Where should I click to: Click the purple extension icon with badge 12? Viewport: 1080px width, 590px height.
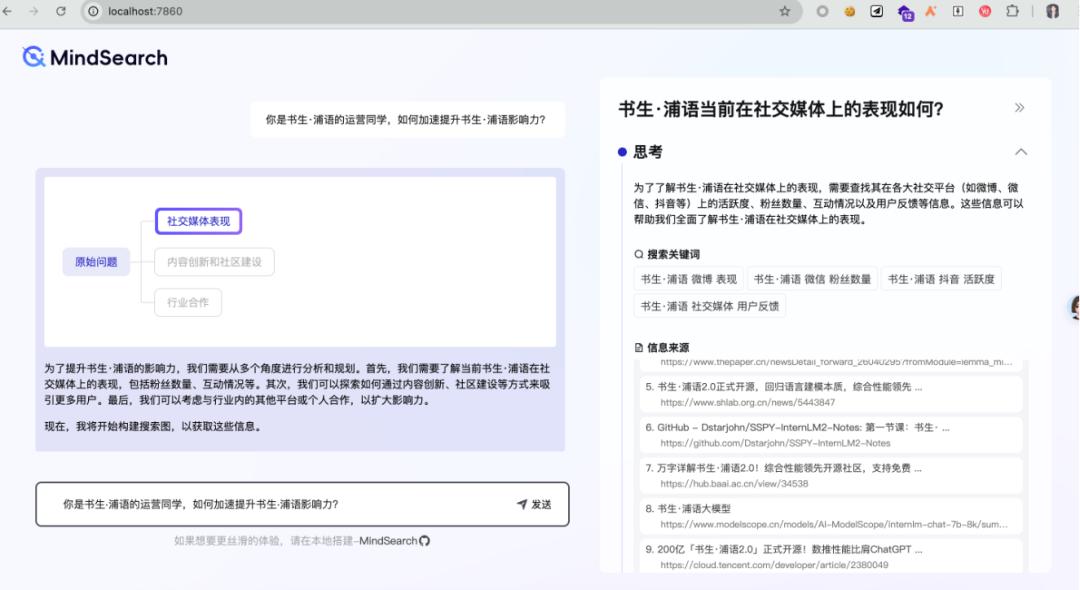[905, 12]
